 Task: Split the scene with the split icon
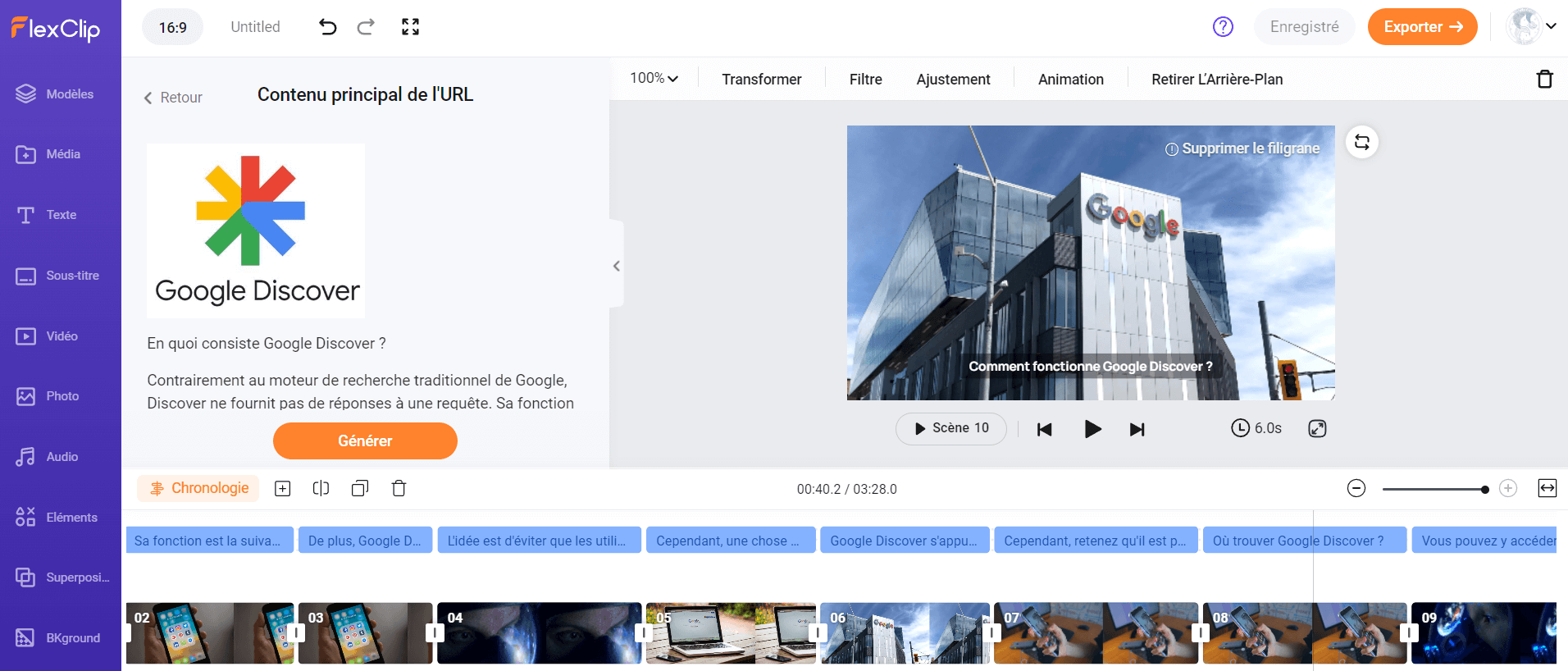(321, 489)
